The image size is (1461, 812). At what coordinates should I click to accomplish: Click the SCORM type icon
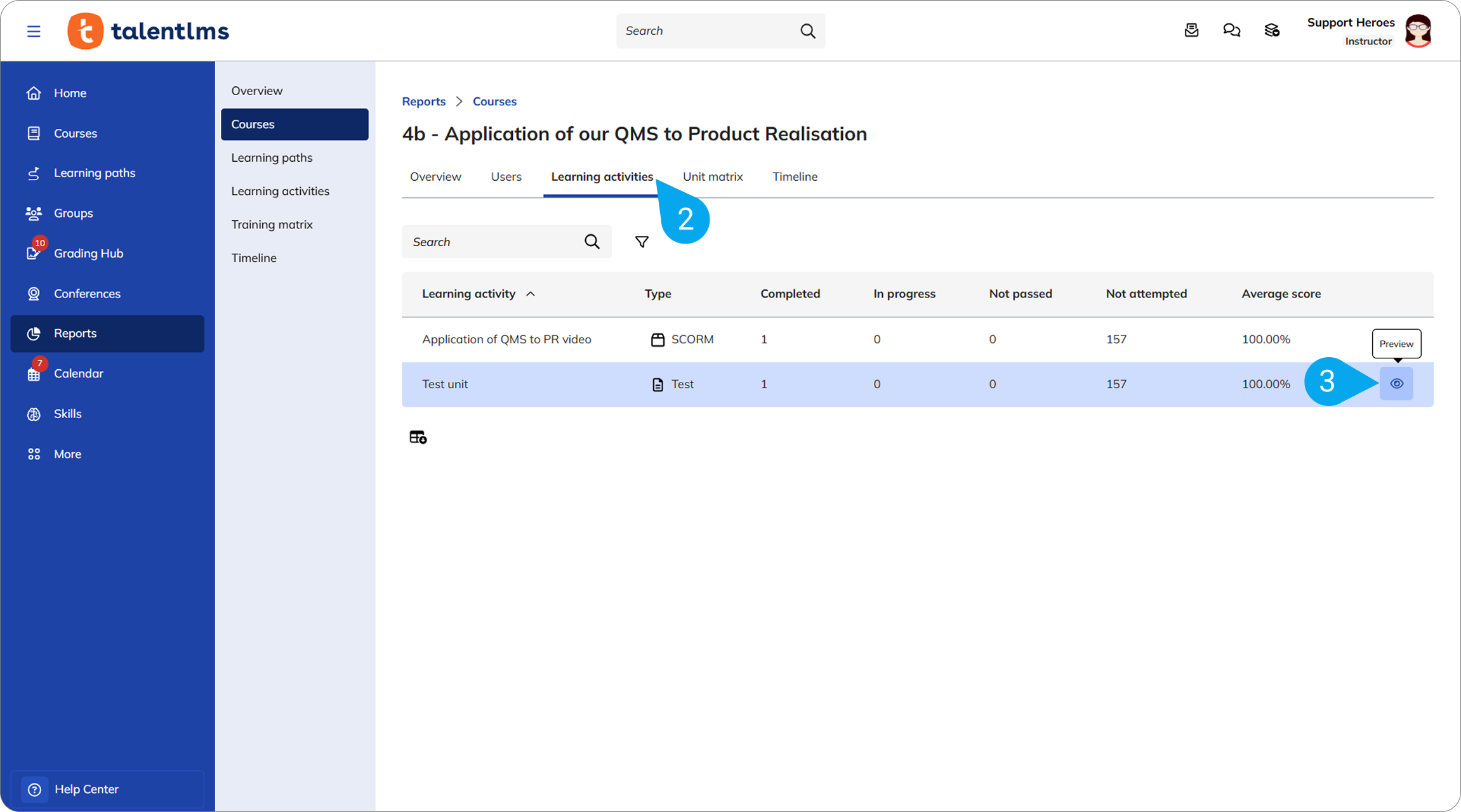[x=658, y=339]
